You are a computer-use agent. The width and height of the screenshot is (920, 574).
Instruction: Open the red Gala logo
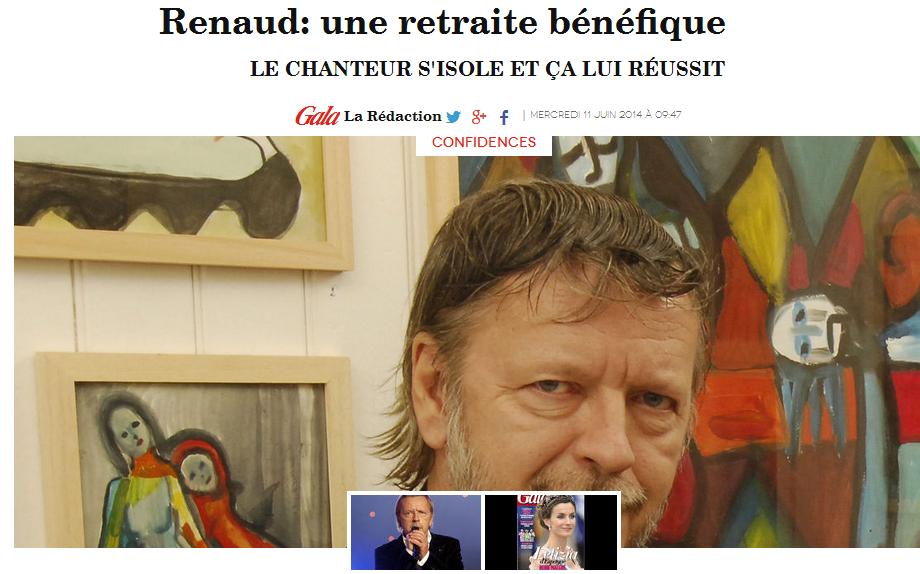point(317,116)
